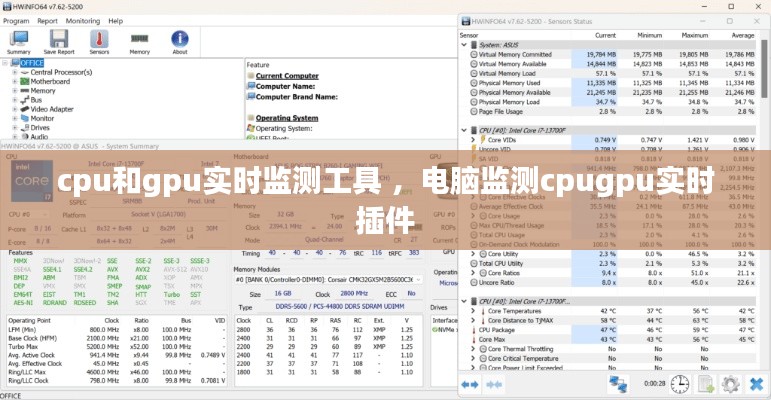Click the Monitor icon in the tree
The width and height of the screenshot is (771, 400).
pyautogui.click(x=25, y=118)
